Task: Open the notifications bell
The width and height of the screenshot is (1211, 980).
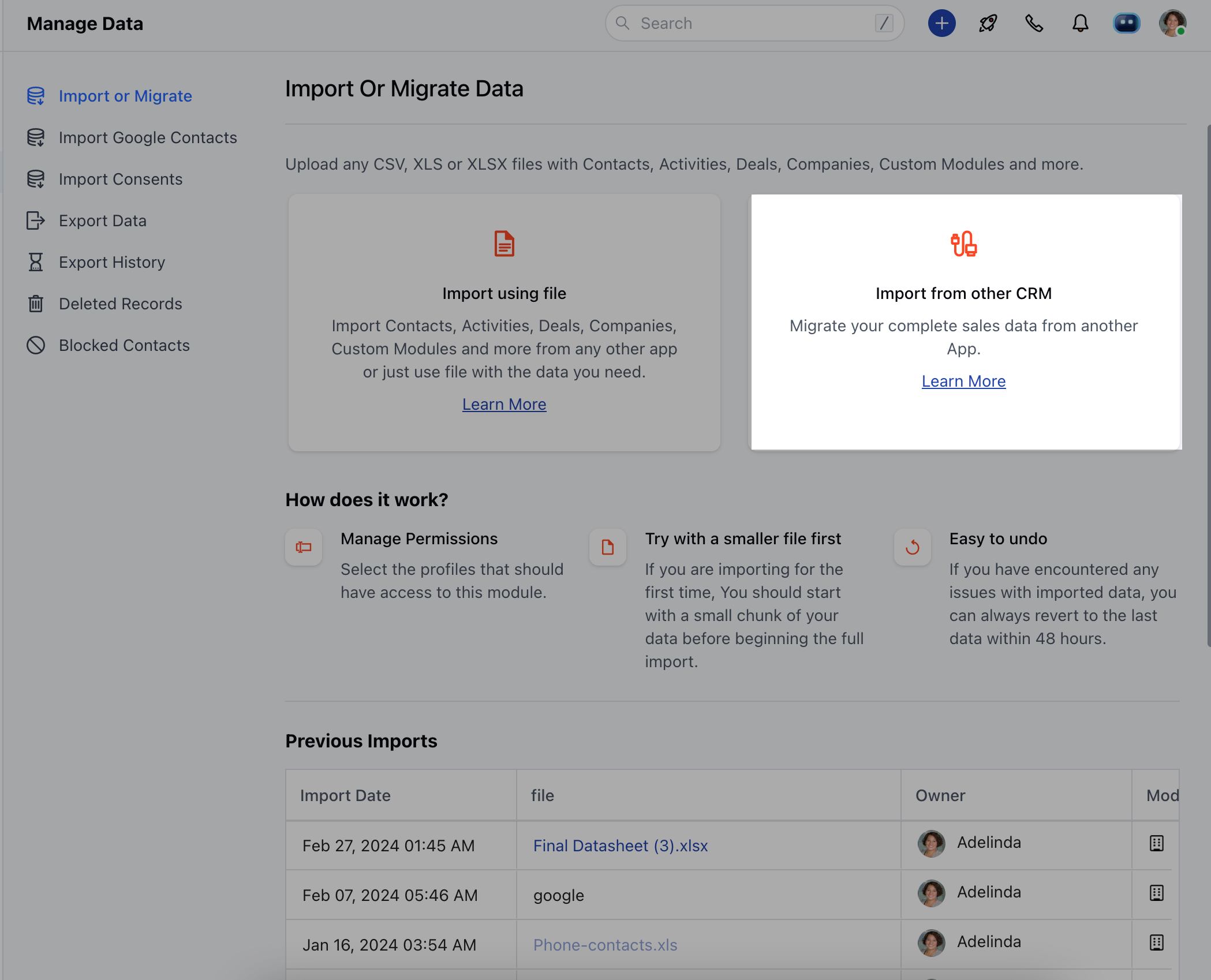Action: click(1080, 24)
